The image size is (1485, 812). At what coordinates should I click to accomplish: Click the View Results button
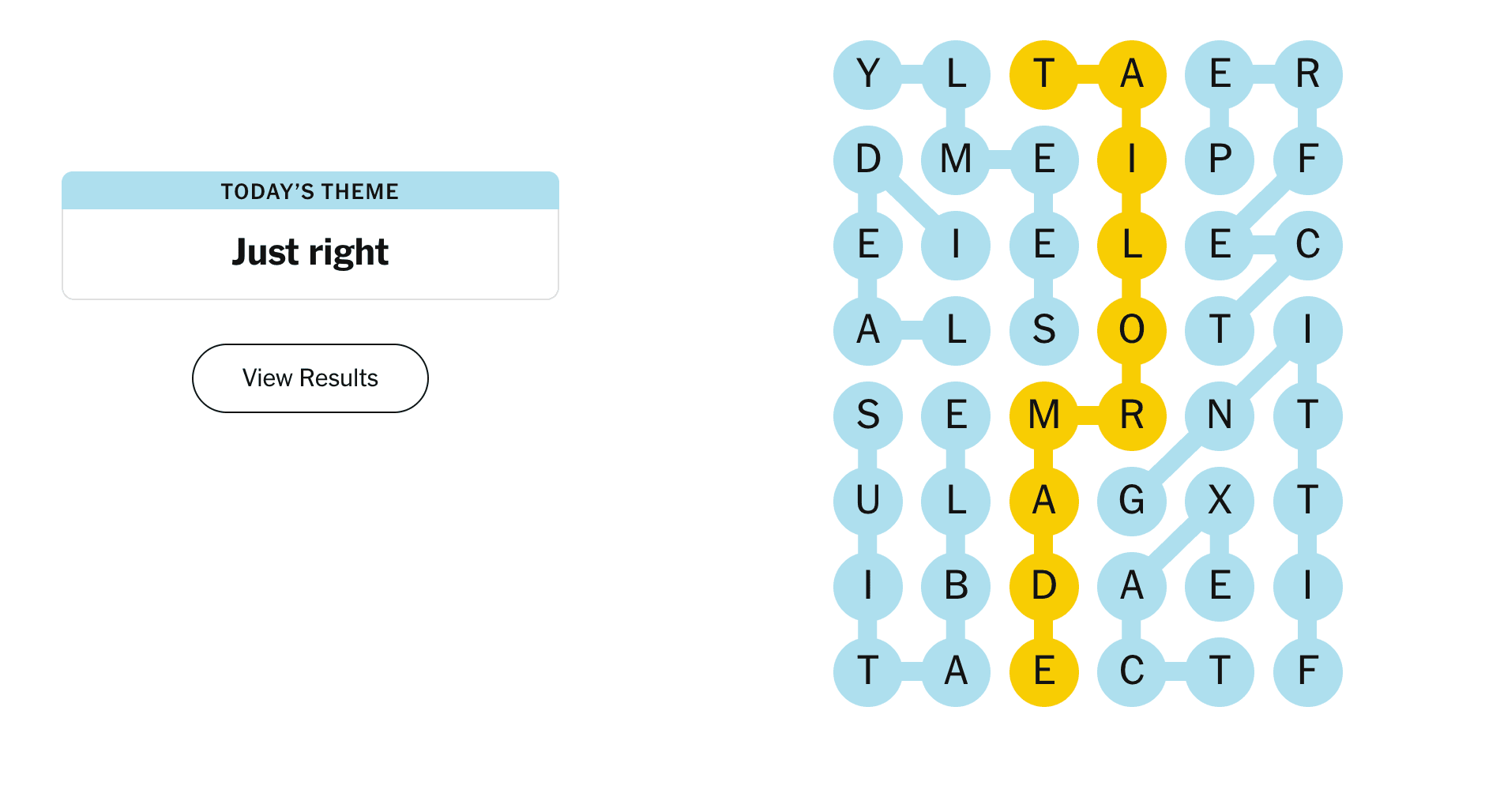coord(310,378)
